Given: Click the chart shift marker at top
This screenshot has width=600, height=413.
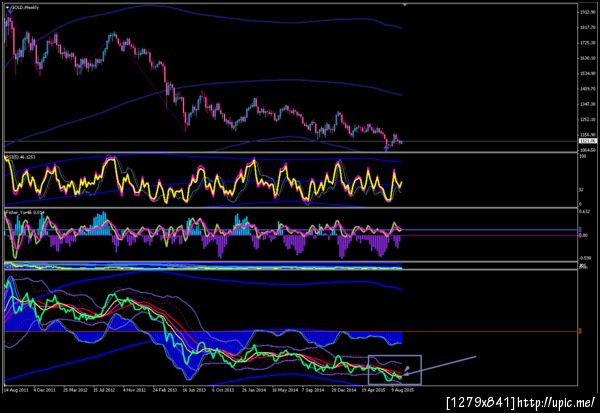Looking at the screenshot, I should point(404,4).
